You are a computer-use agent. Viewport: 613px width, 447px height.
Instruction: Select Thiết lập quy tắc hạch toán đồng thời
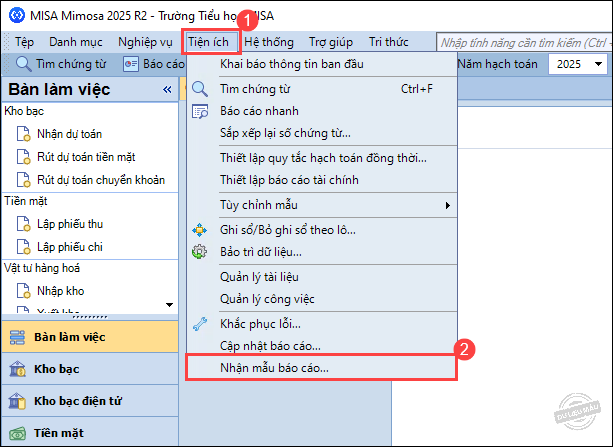tap(322, 158)
